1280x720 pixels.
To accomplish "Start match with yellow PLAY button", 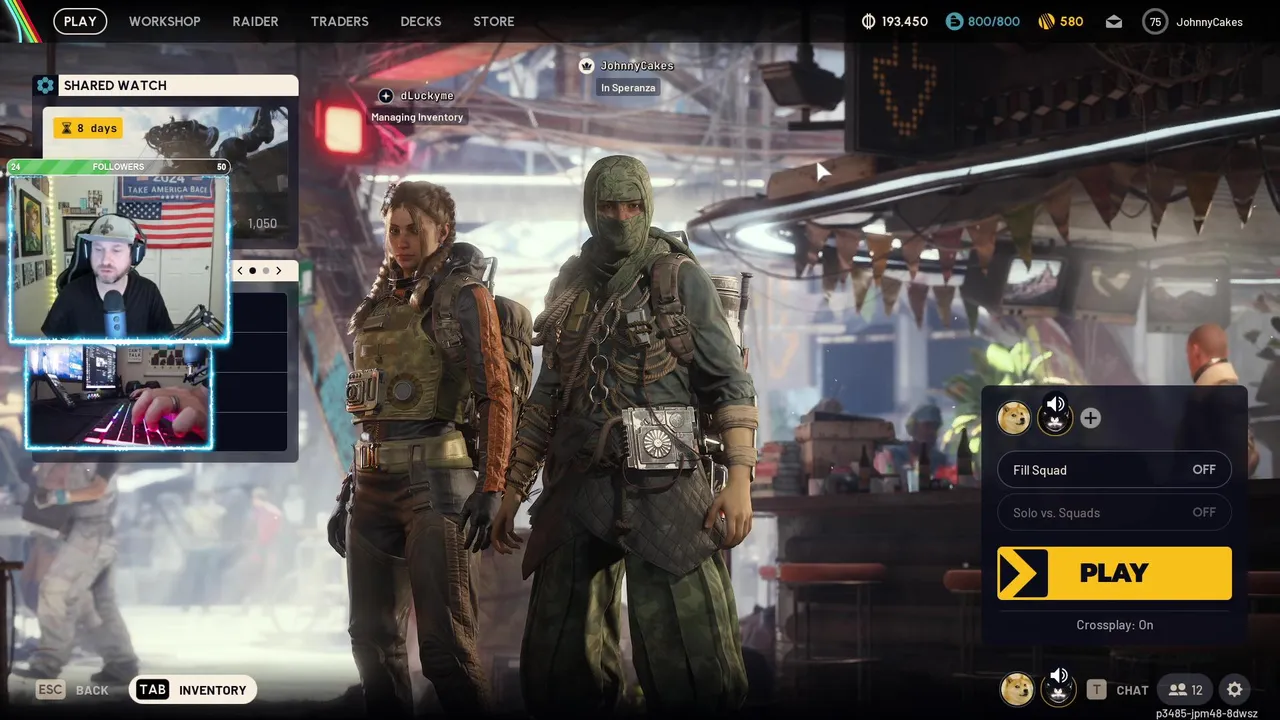I will pos(1114,573).
